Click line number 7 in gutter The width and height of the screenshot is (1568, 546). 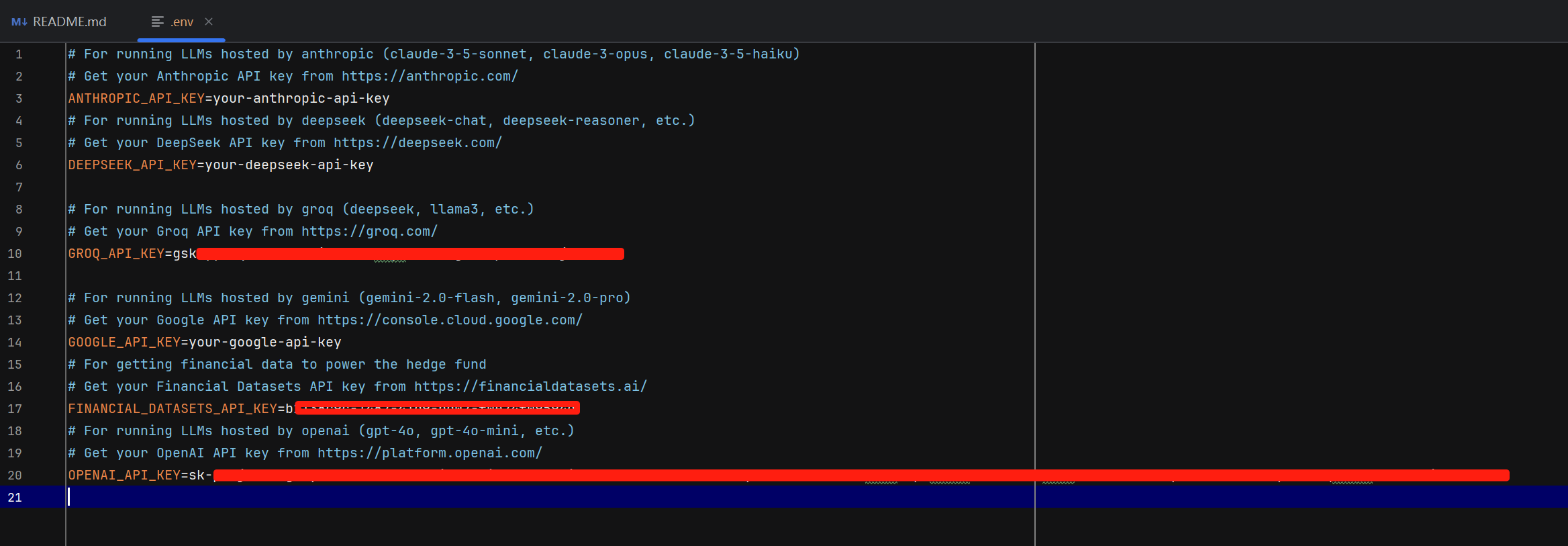point(19,187)
